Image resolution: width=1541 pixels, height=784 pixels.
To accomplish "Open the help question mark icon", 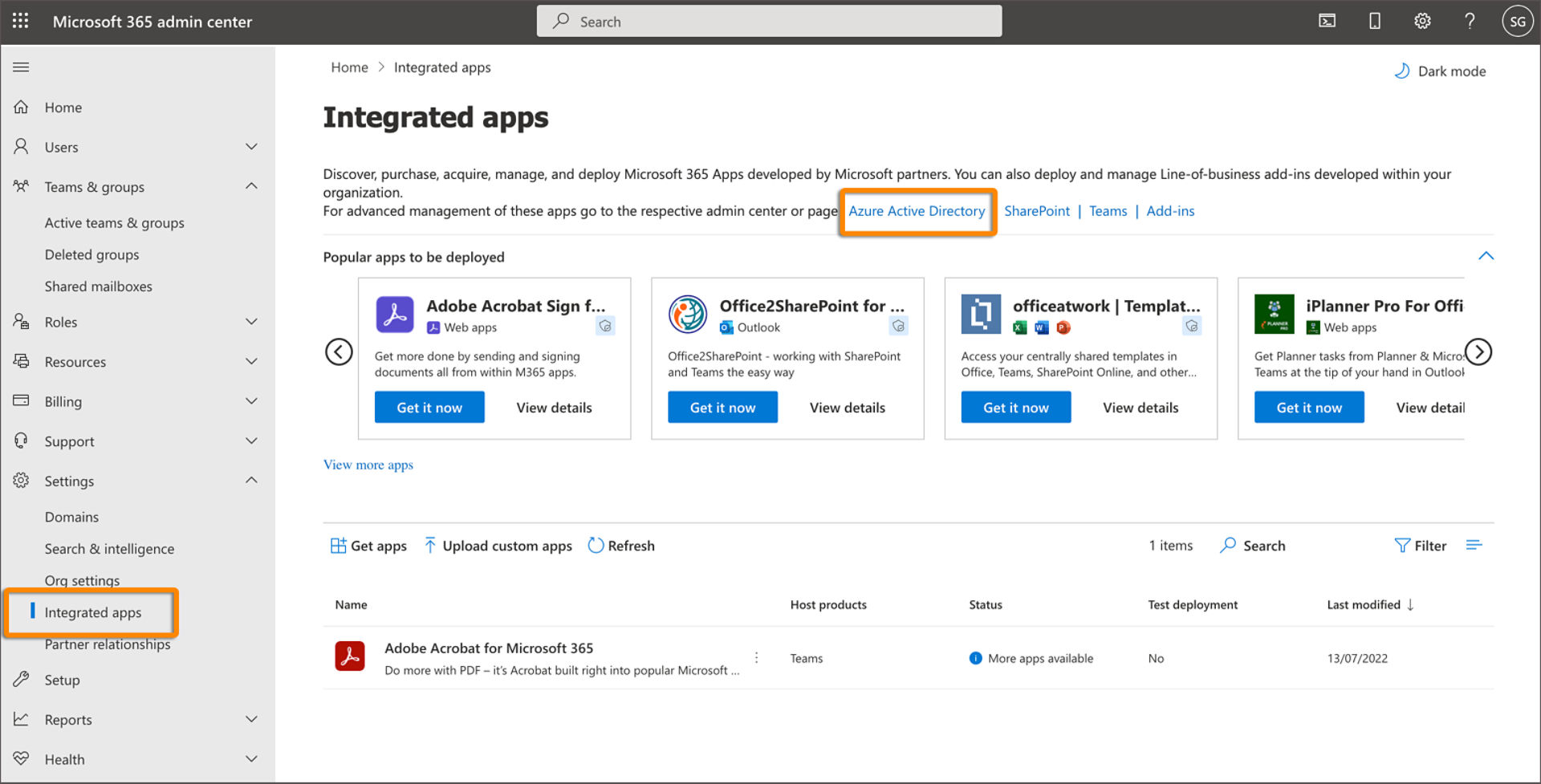I will 1470,21.
